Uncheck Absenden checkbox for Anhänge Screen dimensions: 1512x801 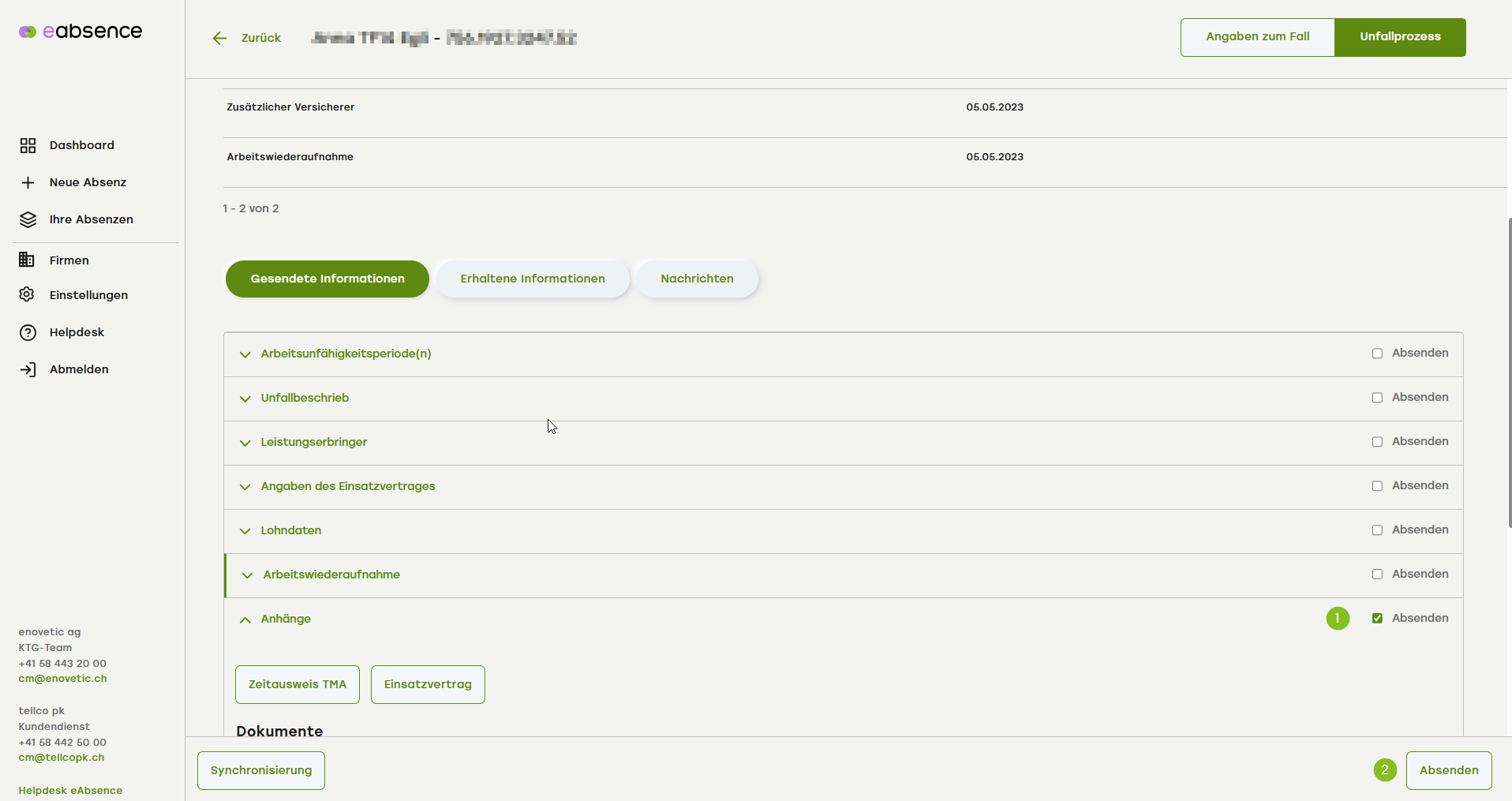(1377, 619)
